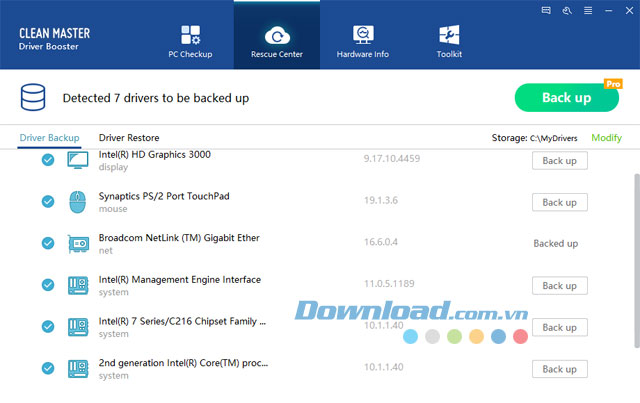
Task: Click the green Back up all button
Action: tap(567, 98)
